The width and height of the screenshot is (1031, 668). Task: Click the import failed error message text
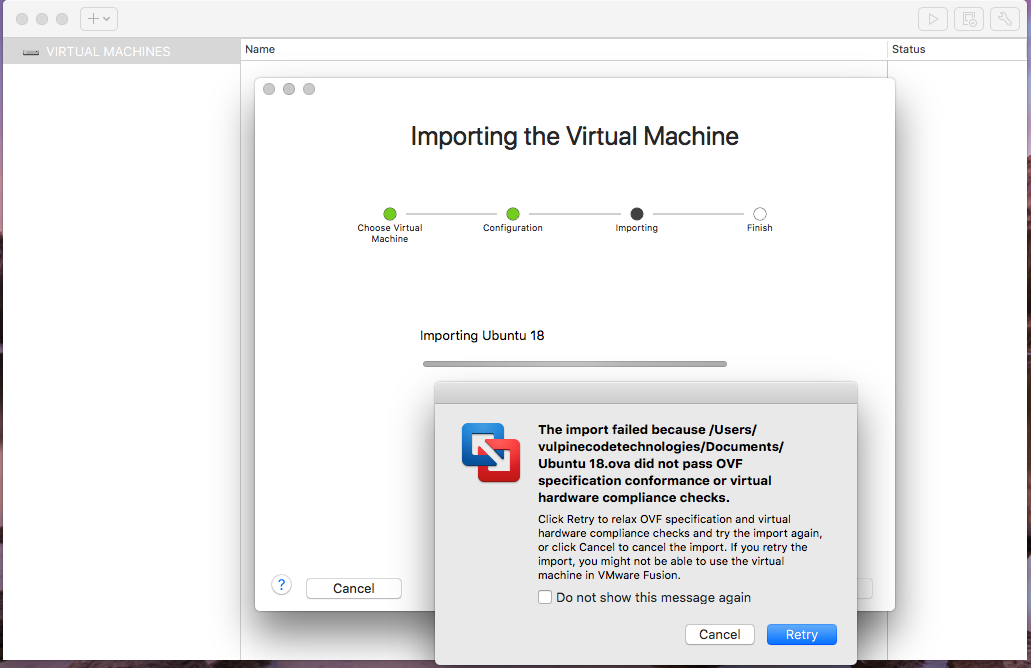661,464
